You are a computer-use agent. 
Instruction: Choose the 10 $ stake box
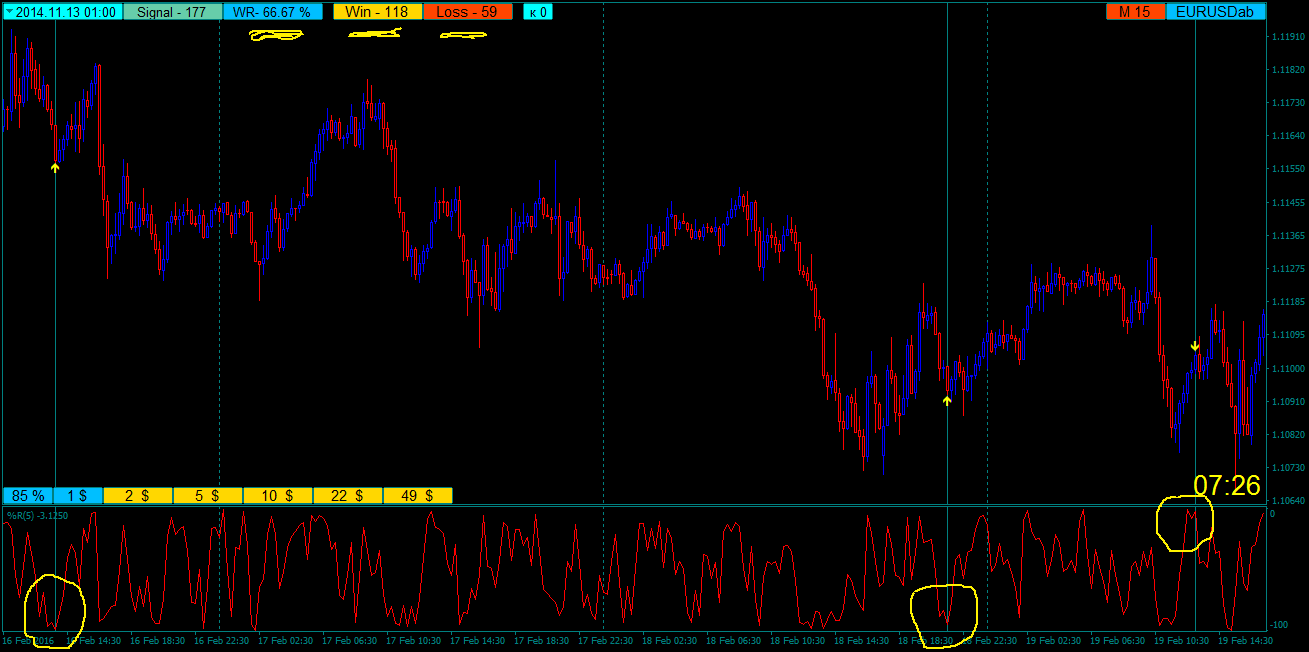[278, 495]
